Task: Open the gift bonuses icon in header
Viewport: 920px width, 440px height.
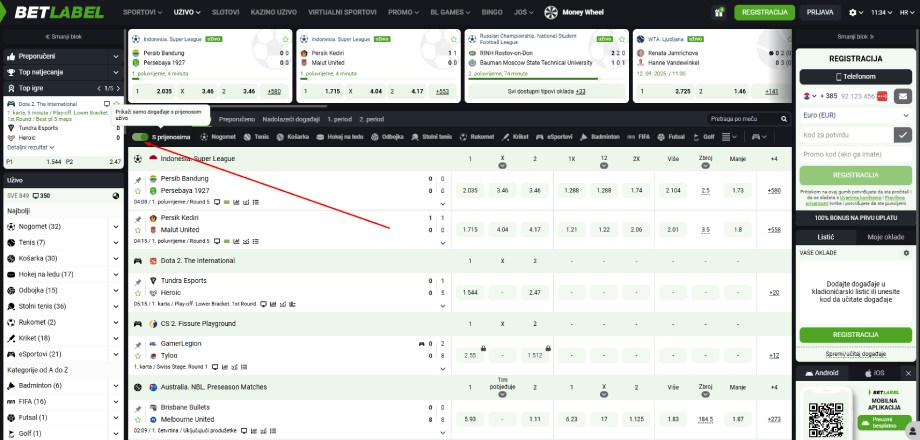Action: pos(718,12)
